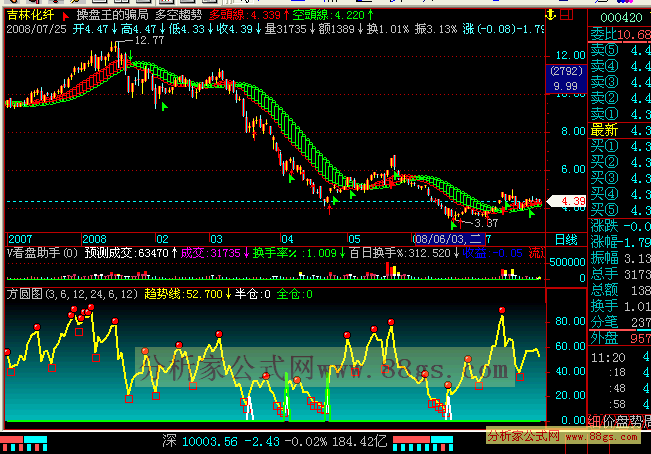This screenshot has height=454, width=651.
Task: Click the 买① bid row
Action: click(620, 146)
